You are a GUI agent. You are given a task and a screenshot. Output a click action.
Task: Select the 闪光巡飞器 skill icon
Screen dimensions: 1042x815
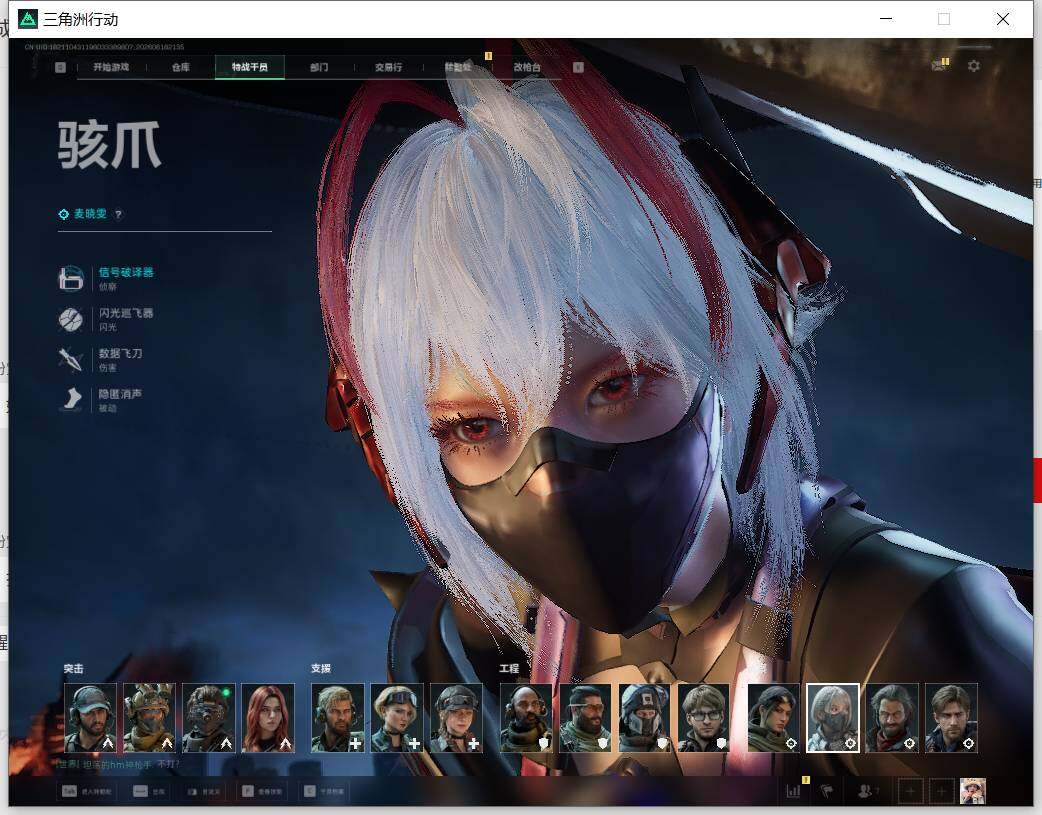click(70, 319)
